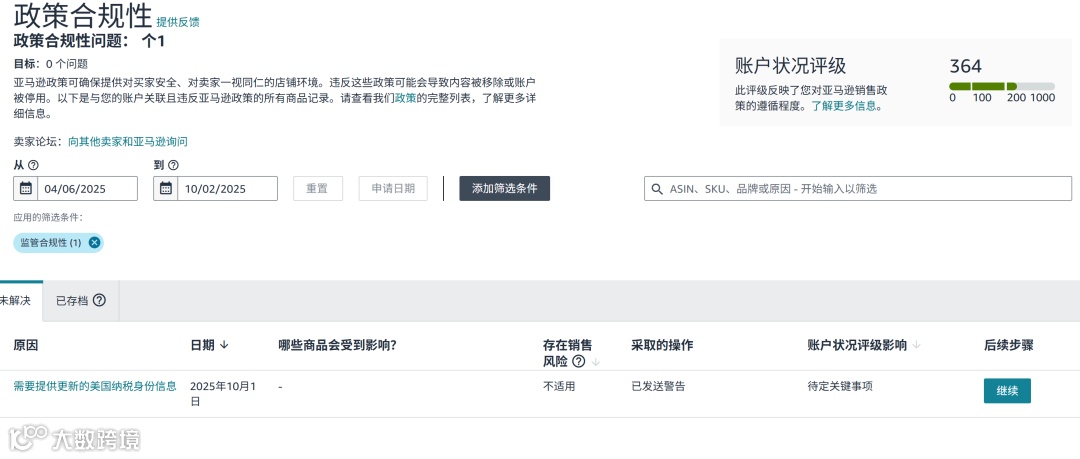Sort by 账户状况评级影响 column arrow
Image resolution: width=1080 pixels, height=459 pixels.
pyautogui.click(x=916, y=345)
